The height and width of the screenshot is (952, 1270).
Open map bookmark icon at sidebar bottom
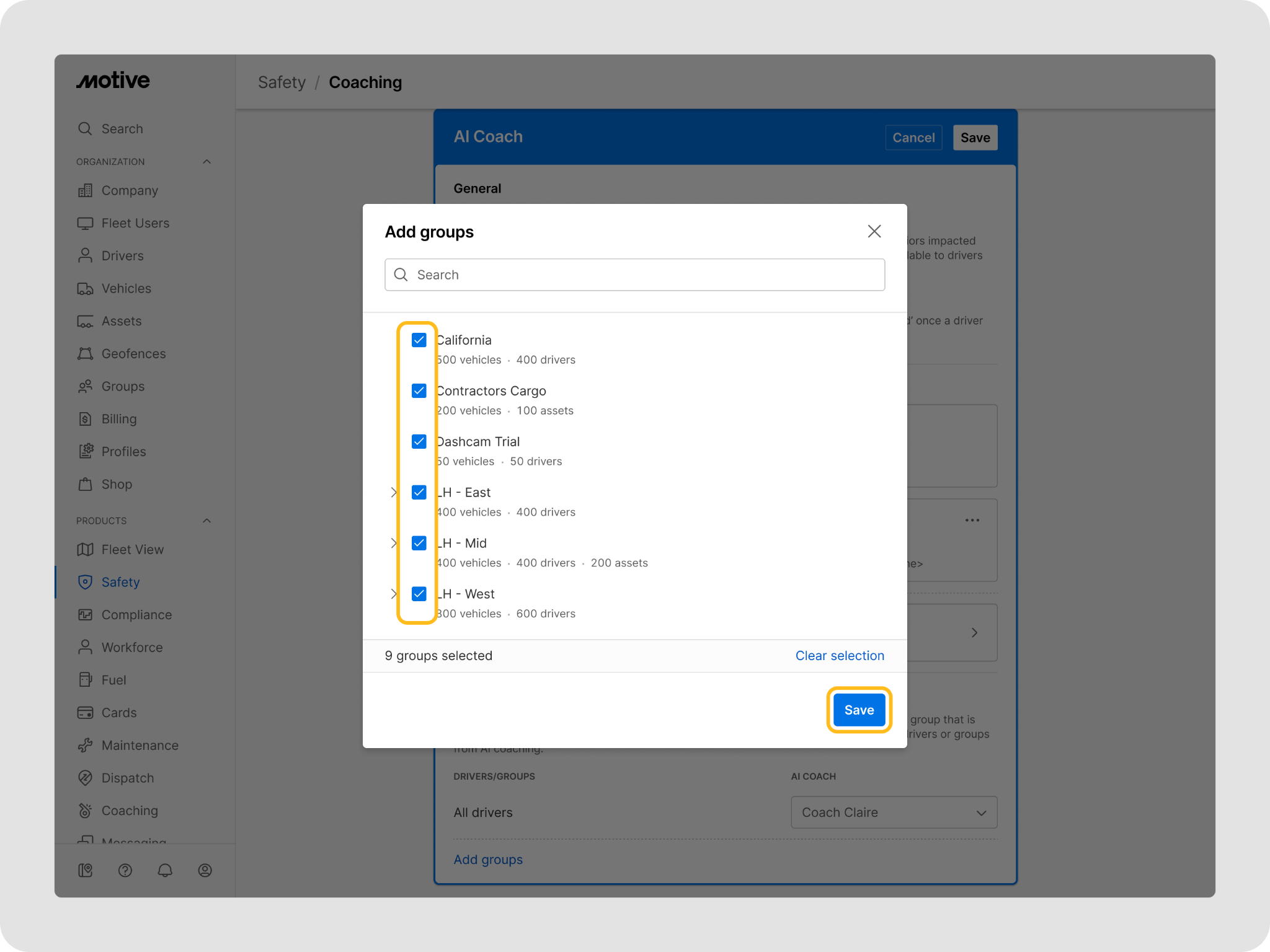(x=85, y=870)
